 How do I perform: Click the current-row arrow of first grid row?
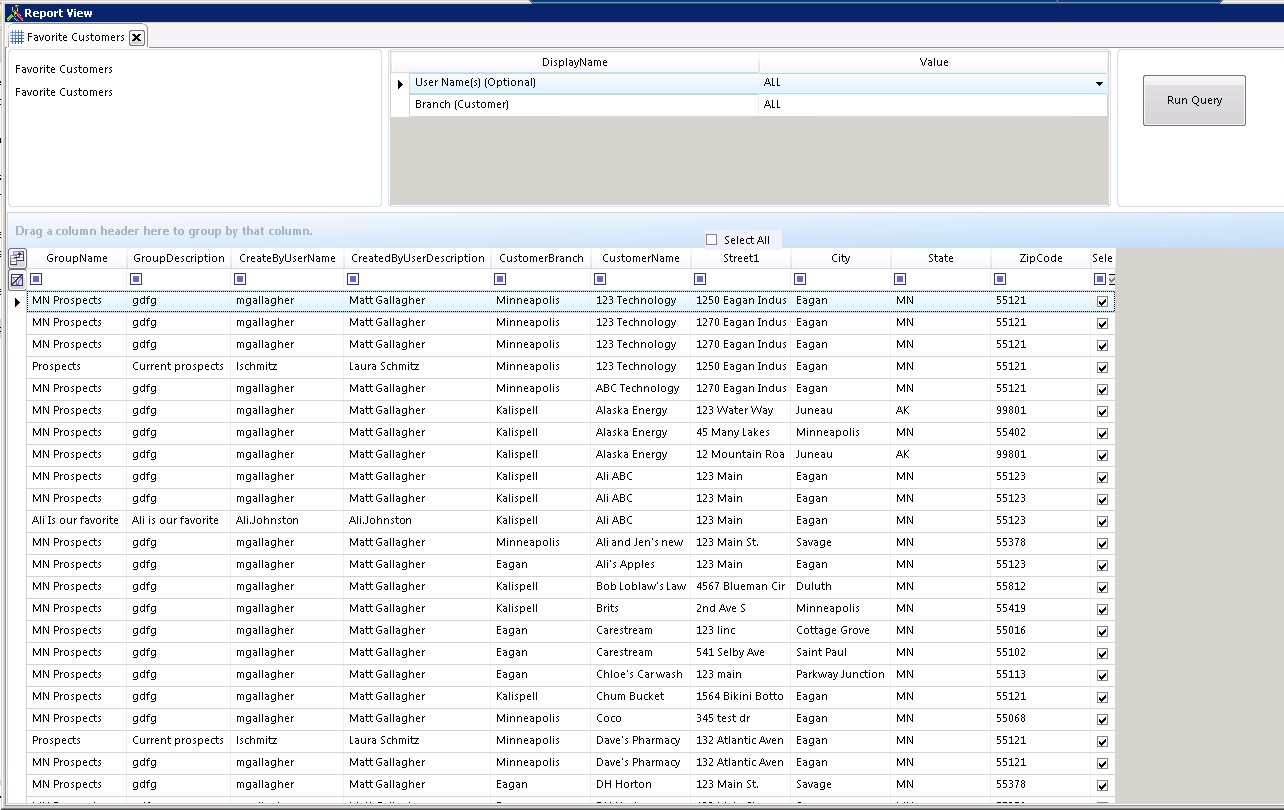pyautogui.click(x=17, y=301)
